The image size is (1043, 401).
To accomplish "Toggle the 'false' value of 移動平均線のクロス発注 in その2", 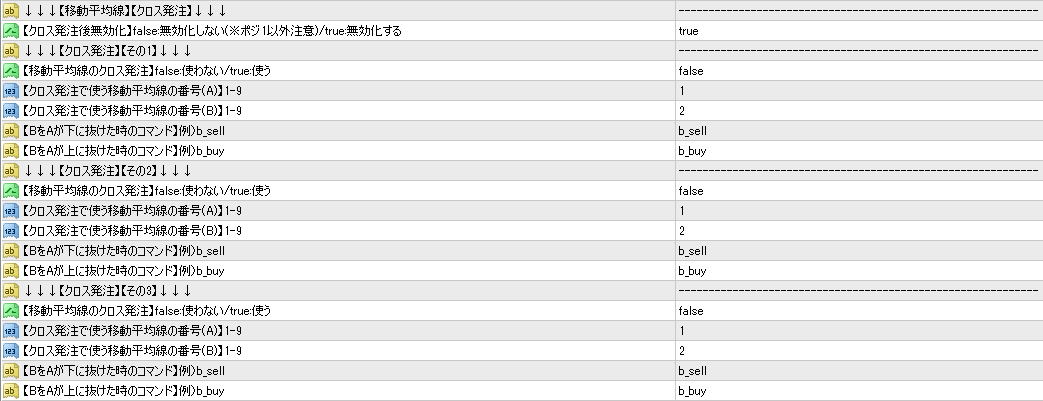I will tap(690, 191).
